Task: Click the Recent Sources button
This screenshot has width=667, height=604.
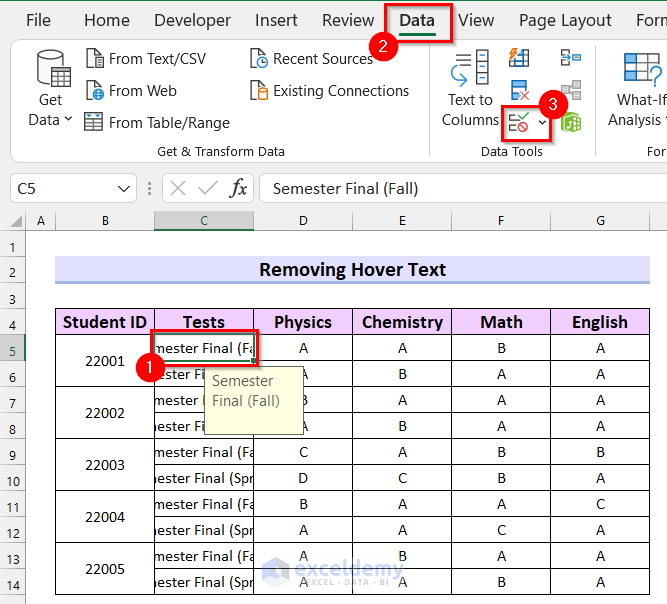Action: (x=311, y=59)
